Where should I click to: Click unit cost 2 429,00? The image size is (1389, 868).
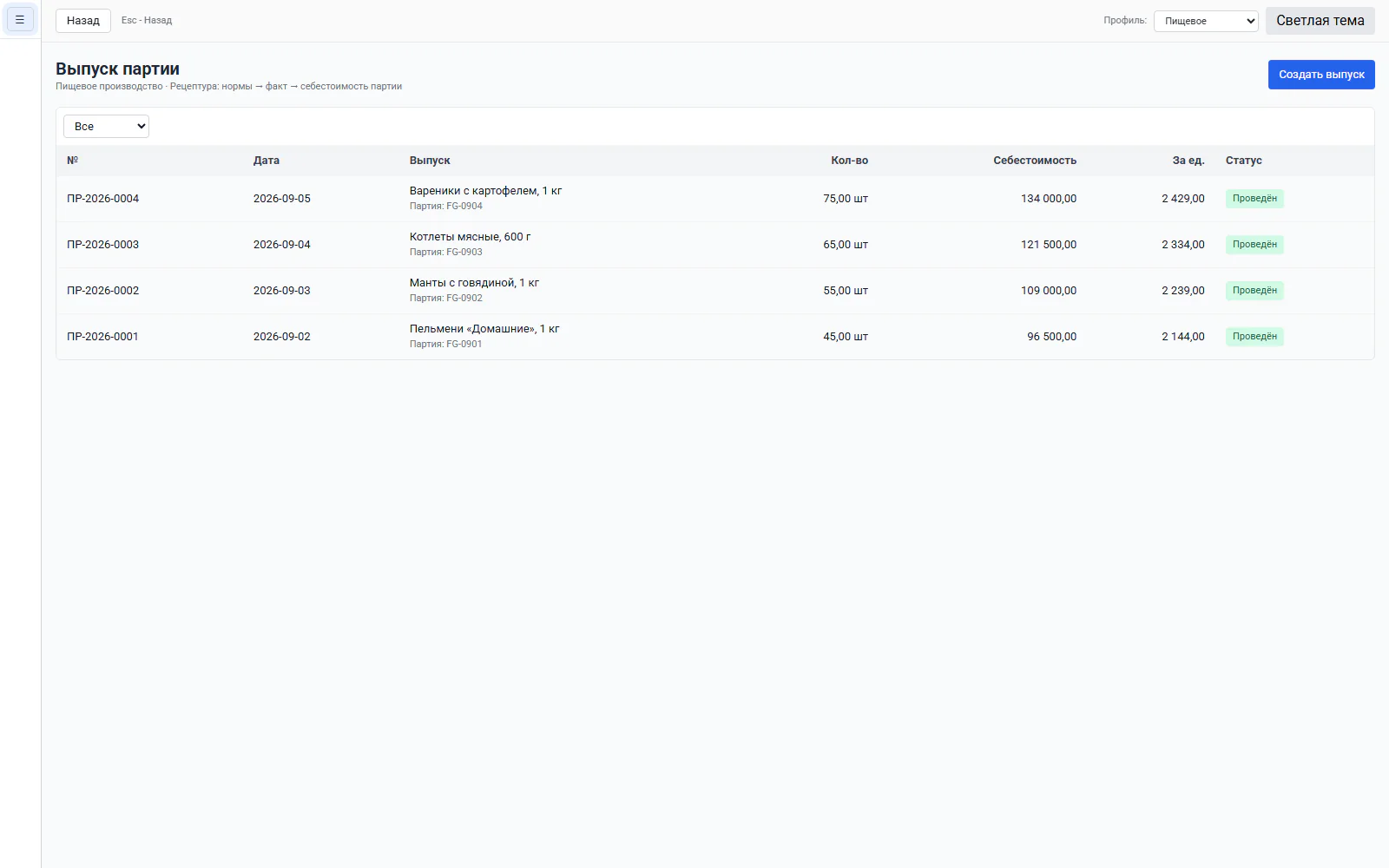(x=1183, y=199)
